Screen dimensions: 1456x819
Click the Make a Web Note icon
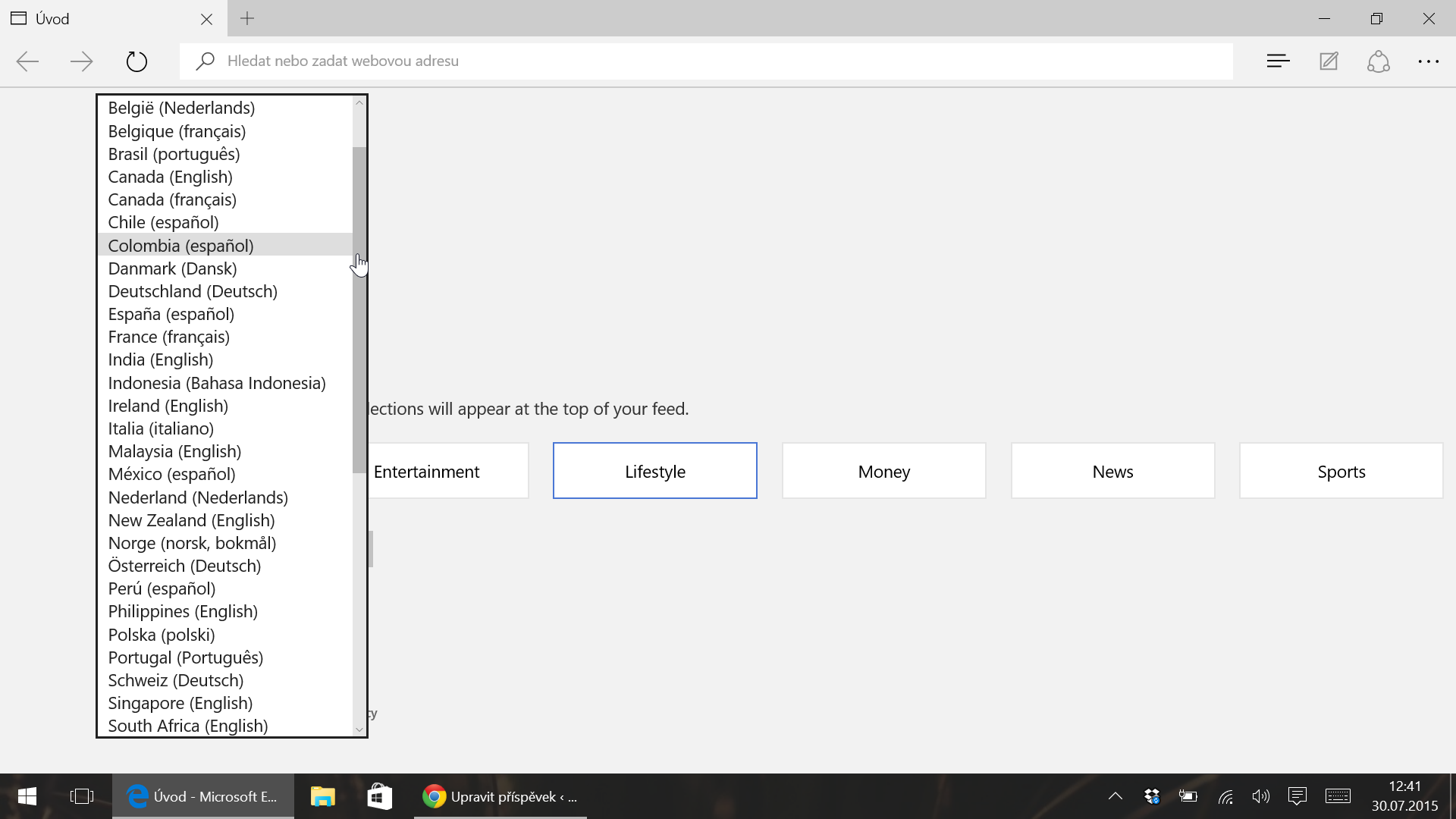tap(1329, 61)
